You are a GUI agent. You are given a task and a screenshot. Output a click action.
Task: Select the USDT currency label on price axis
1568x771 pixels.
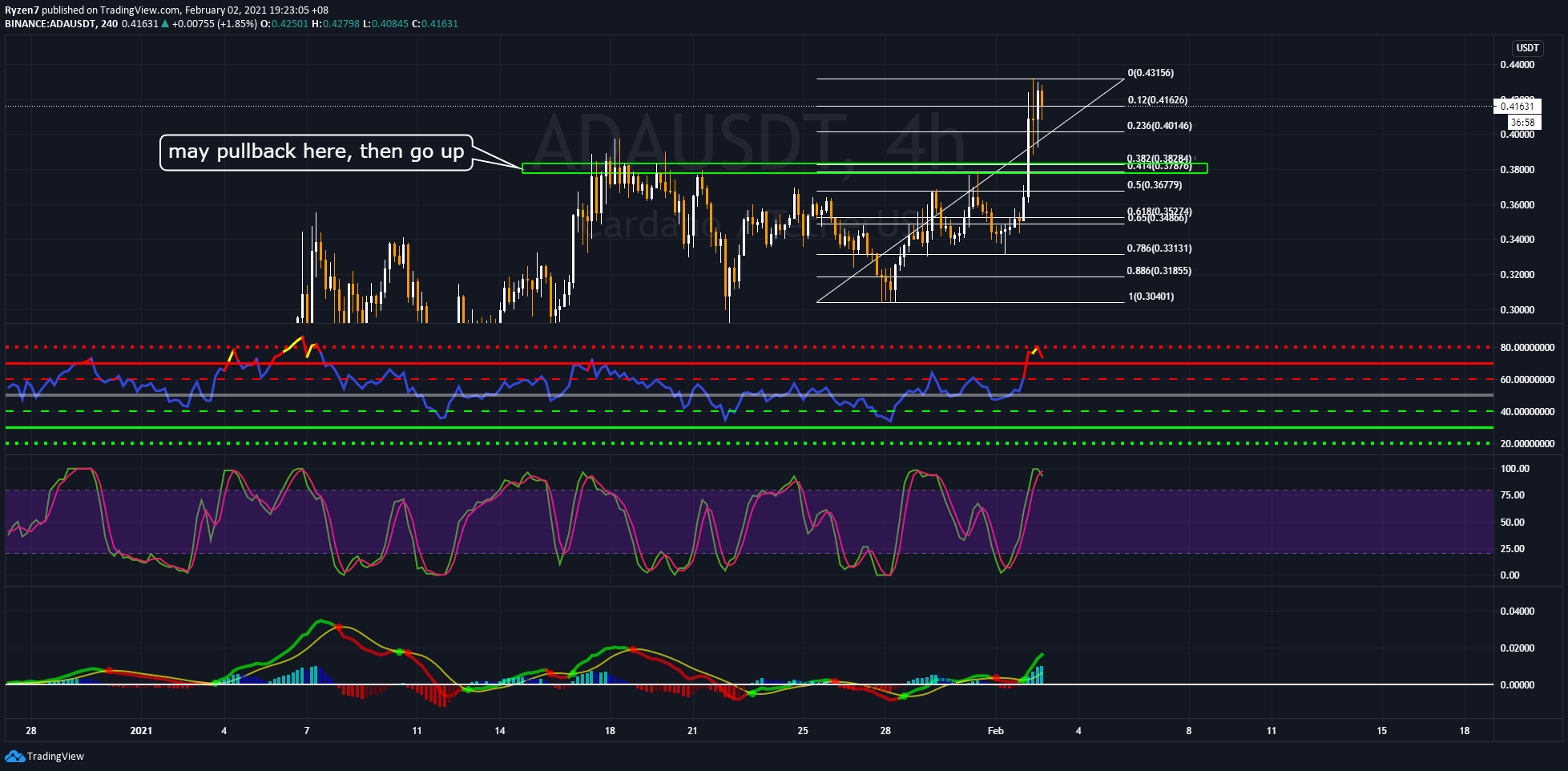pyautogui.click(x=1528, y=48)
